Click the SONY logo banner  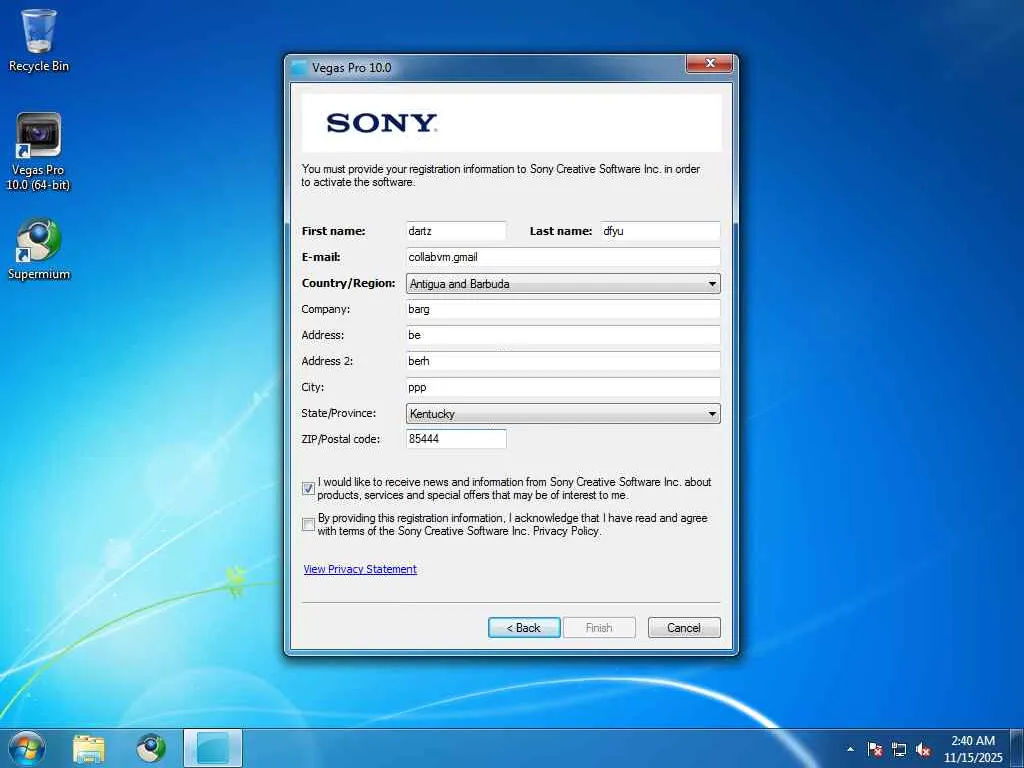pos(511,123)
